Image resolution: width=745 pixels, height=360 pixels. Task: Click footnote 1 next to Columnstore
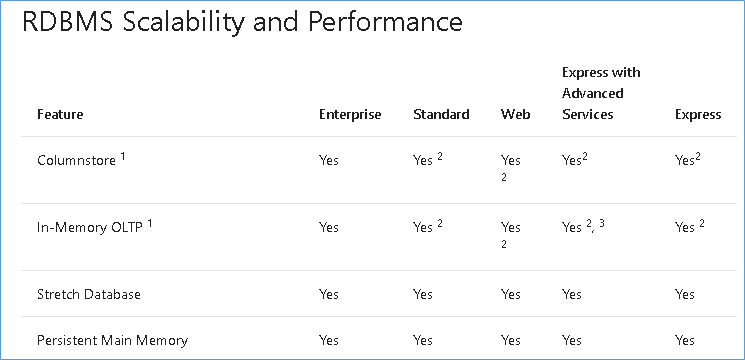coord(123,157)
